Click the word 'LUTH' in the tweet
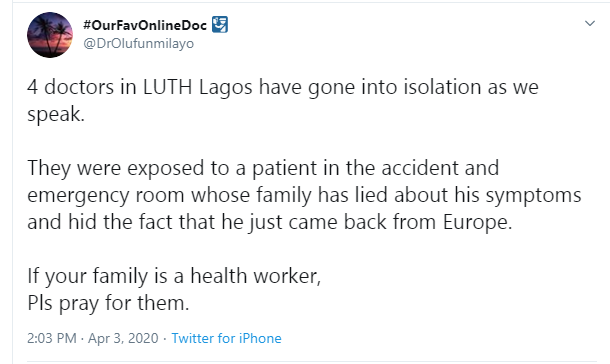Image resolution: width=610 pixels, height=364 pixels. [x=168, y=87]
